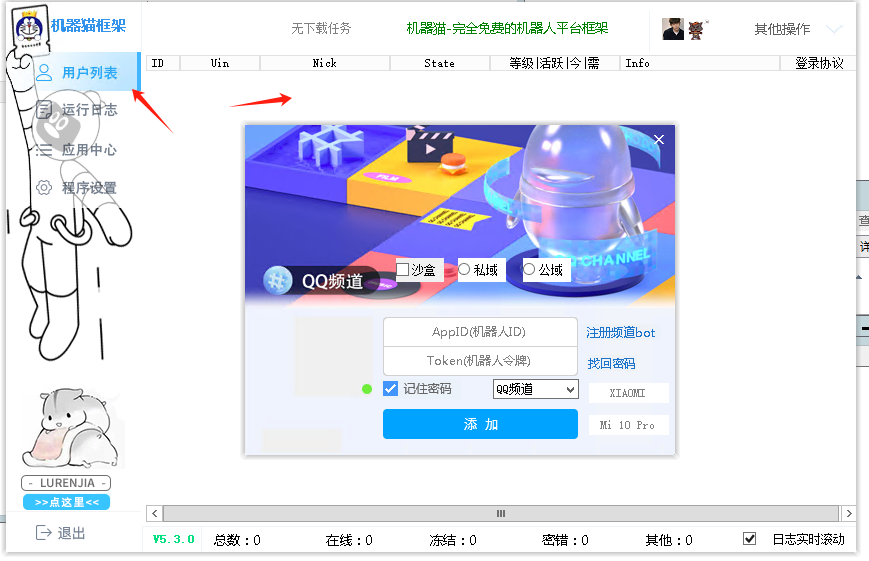Click the LURENJIA label badge
Screen dimensions: 869x561
66,483
